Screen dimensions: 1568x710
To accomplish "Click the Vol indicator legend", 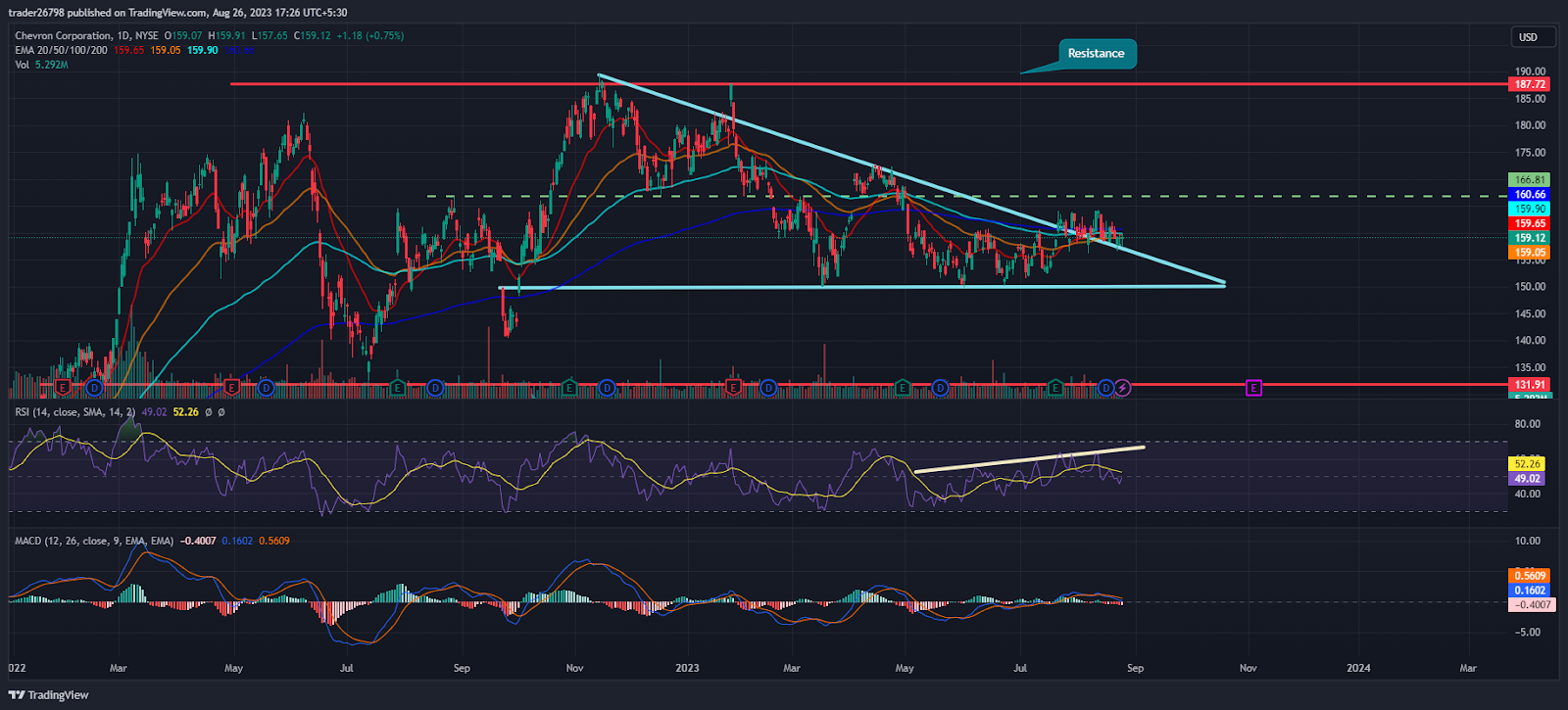I will pyautogui.click(x=22, y=65).
